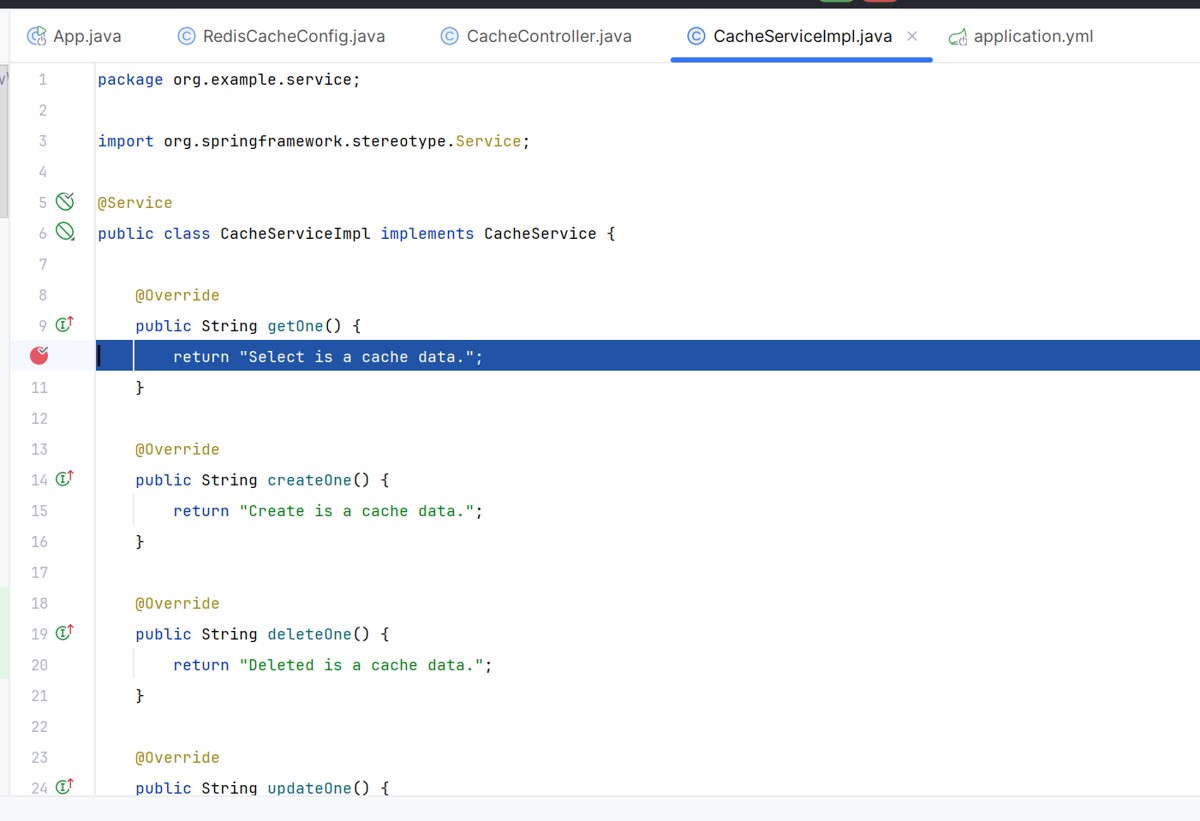The height and width of the screenshot is (821, 1200).
Task: Click implements-method gutter icon beside createOne
Action: point(65,479)
